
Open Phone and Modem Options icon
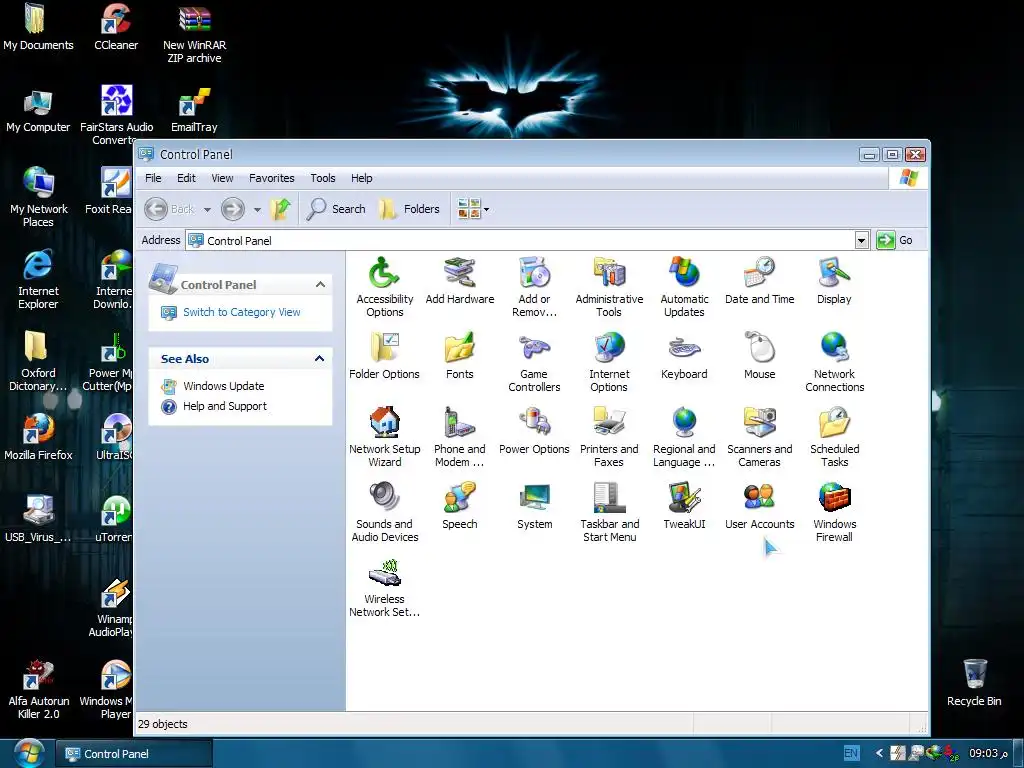459,436
